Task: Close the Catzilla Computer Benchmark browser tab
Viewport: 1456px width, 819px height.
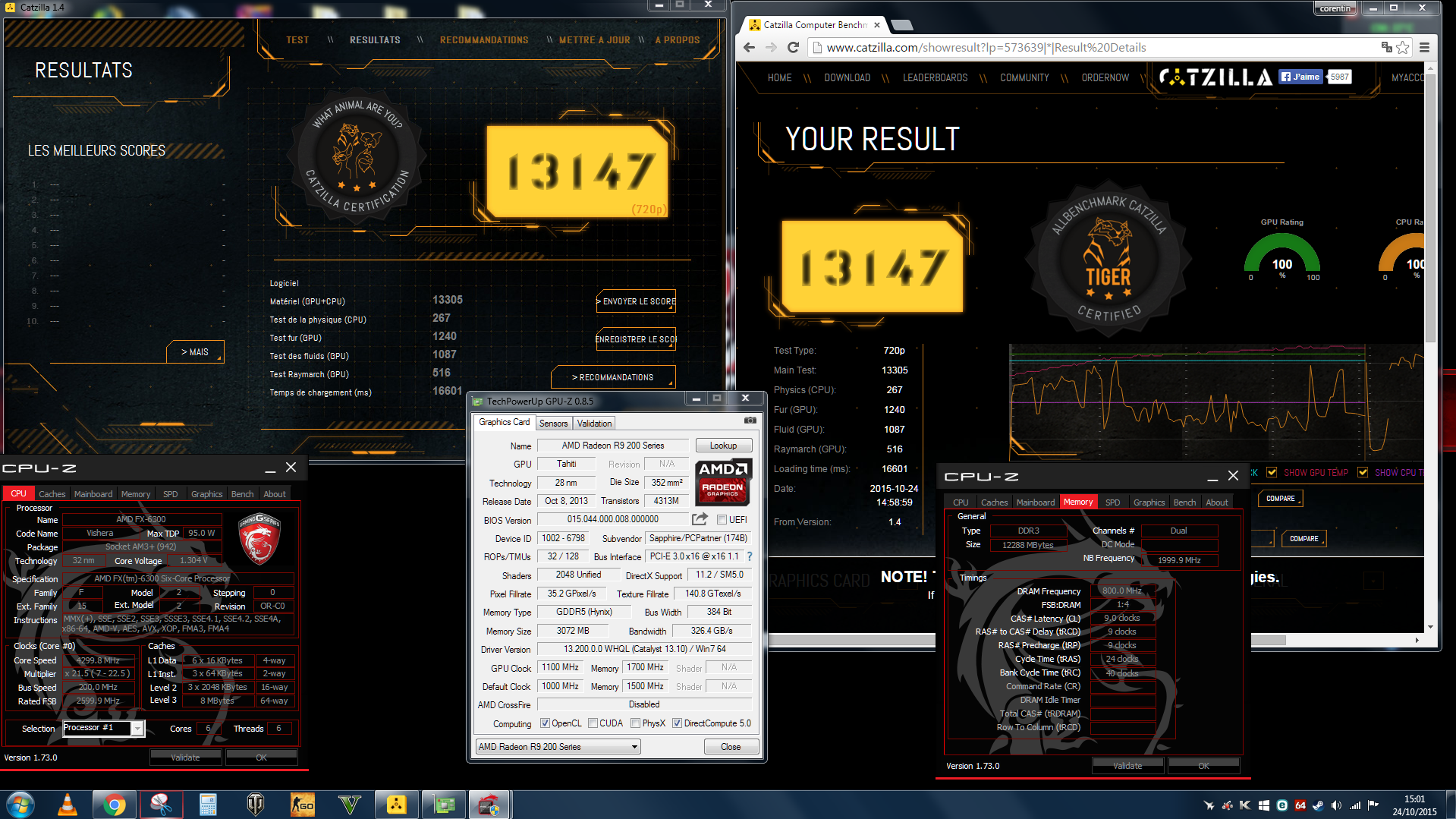Action: click(x=877, y=25)
